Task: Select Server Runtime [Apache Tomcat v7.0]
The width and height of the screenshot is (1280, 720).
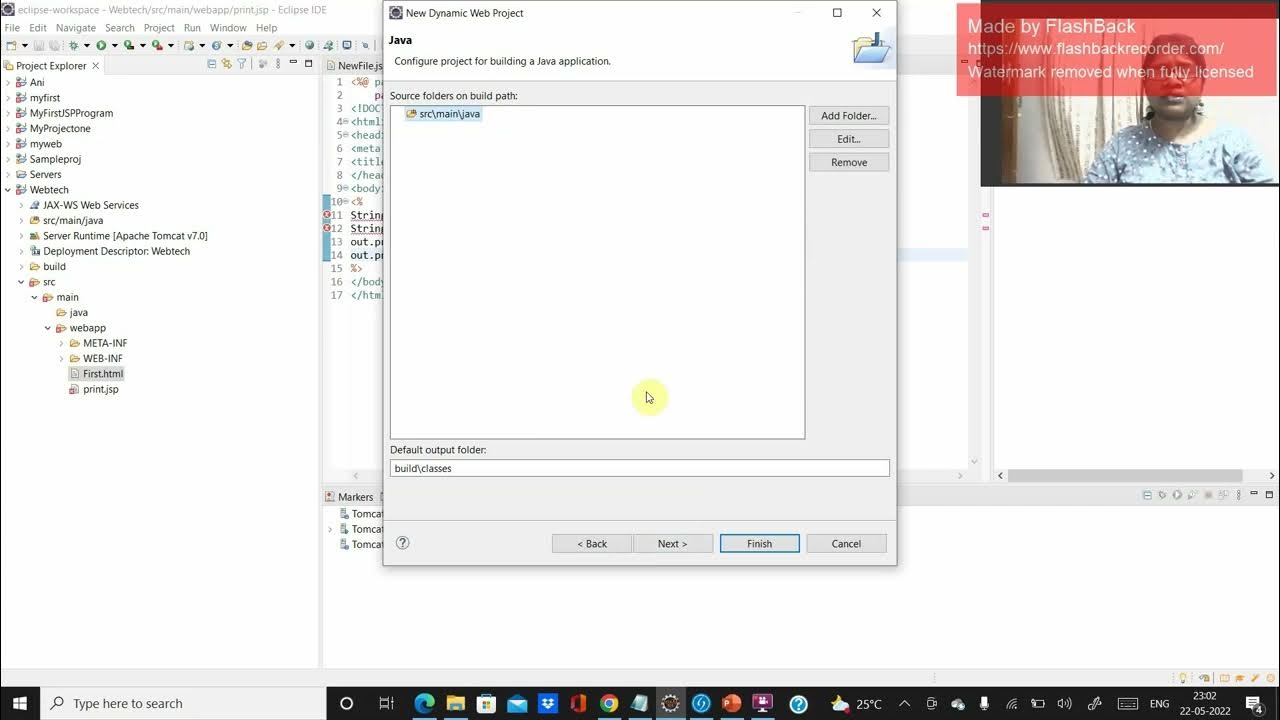Action: [x=117, y=236]
